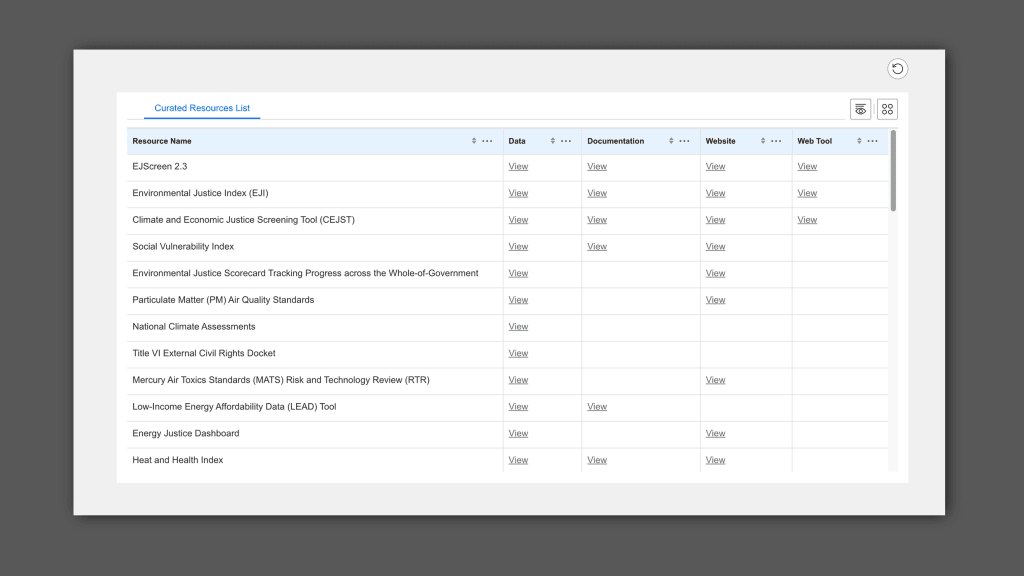1024x576 pixels.
Task: Select 'Climate and Economic Justice Screening Tool (CEJST)'
Action: click(244, 220)
